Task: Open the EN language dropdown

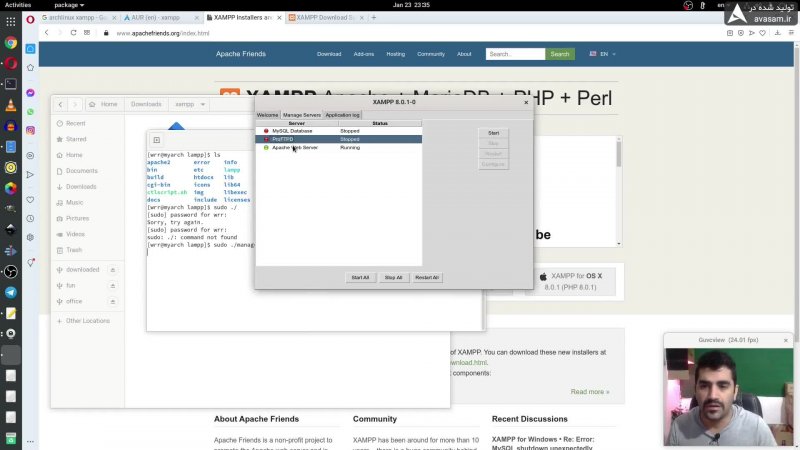Action: (x=603, y=54)
